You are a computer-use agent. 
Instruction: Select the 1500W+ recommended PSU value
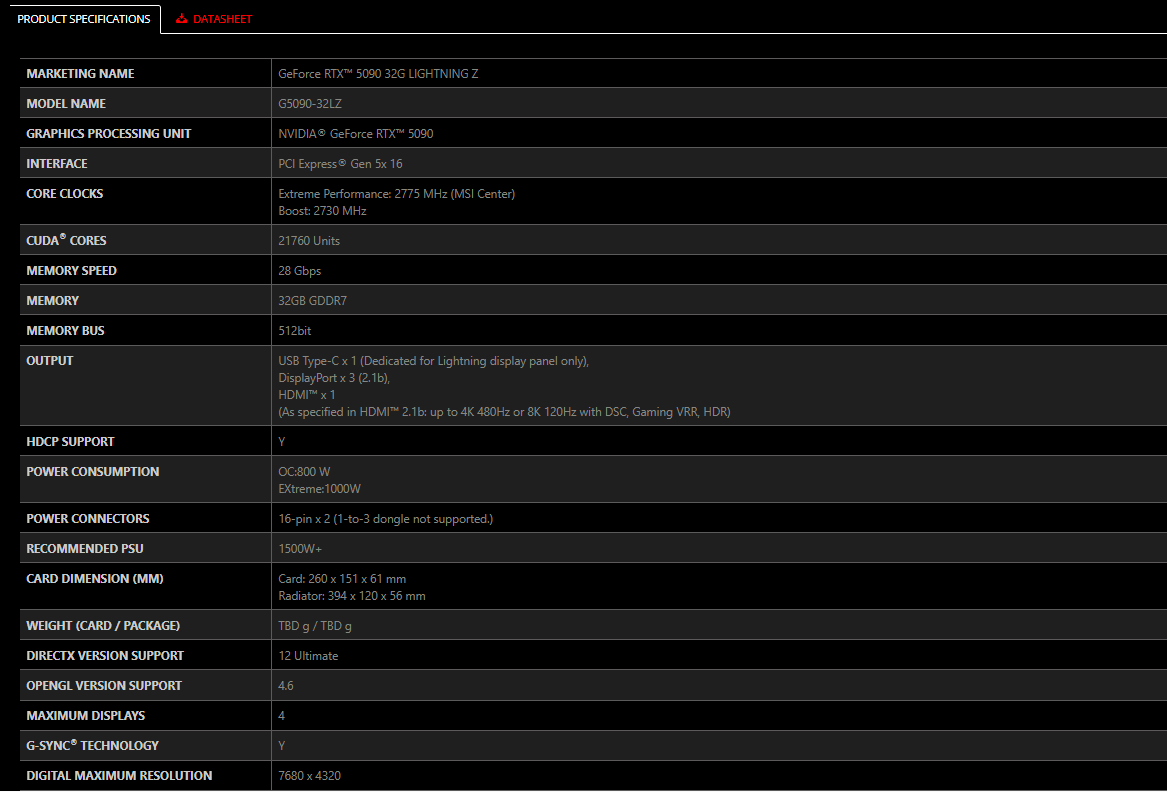coord(300,549)
